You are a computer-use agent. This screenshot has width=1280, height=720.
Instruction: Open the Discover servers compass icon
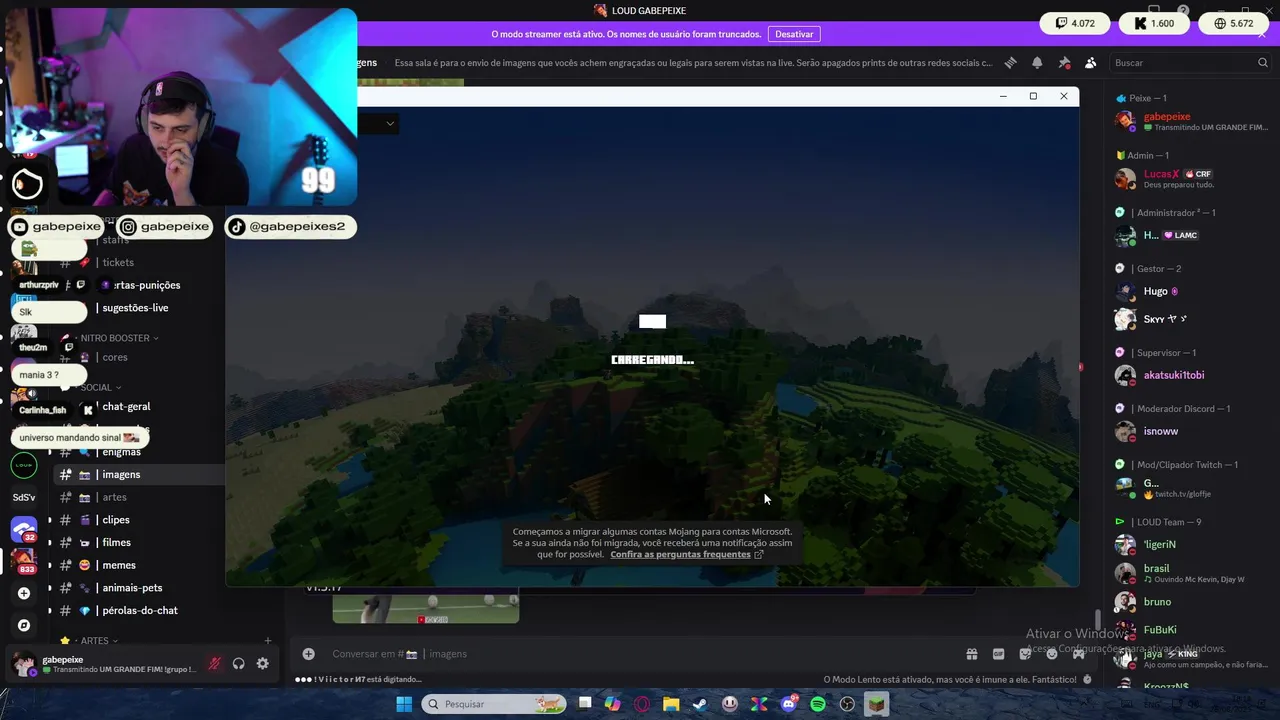(24, 625)
